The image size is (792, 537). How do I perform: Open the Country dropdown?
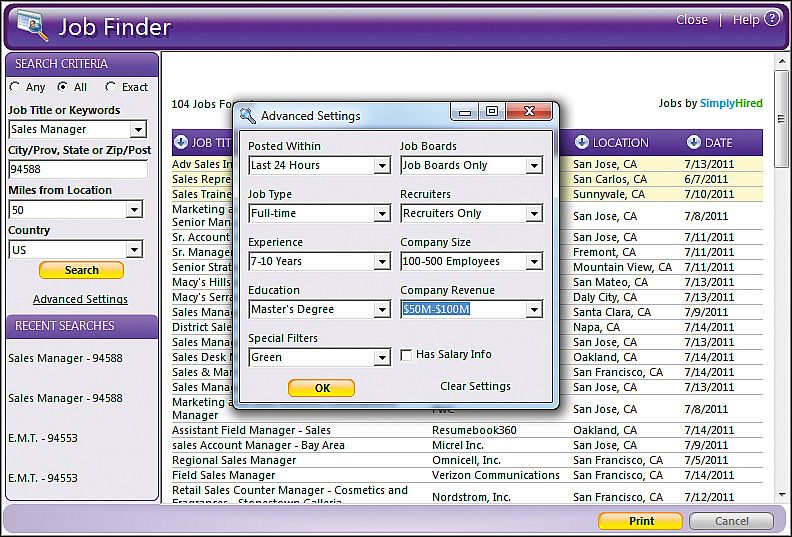134,250
